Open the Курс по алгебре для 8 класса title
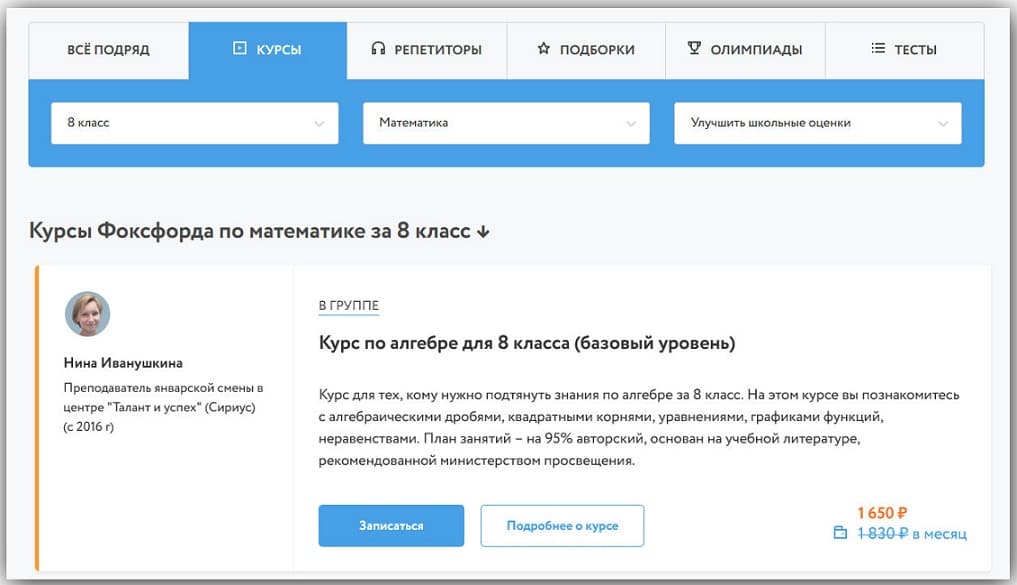 pos(527,343)
